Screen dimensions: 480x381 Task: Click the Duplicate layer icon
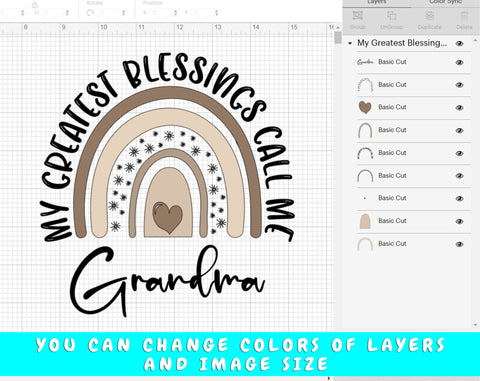(430, 16)
